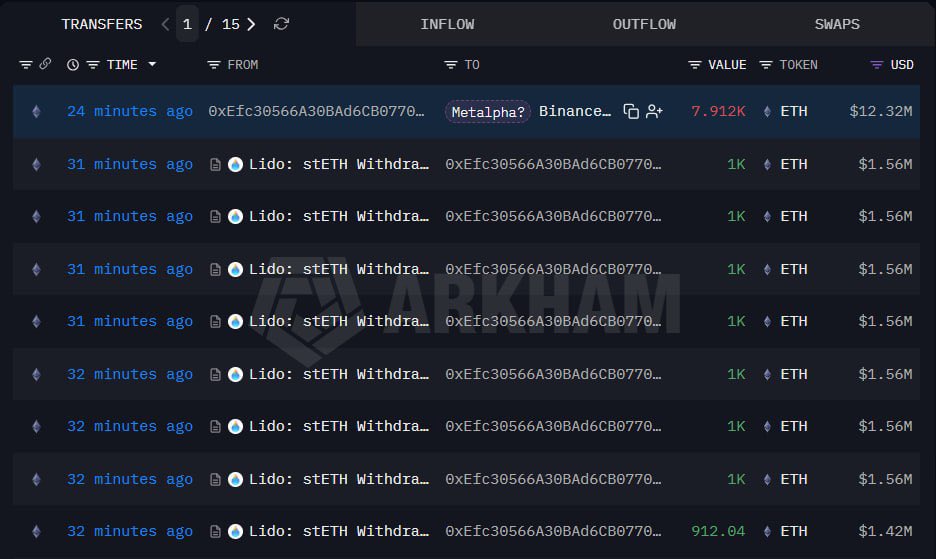Open the TIME column filter icon
Screen dimensions: 936x559
(x=93, y=64)
